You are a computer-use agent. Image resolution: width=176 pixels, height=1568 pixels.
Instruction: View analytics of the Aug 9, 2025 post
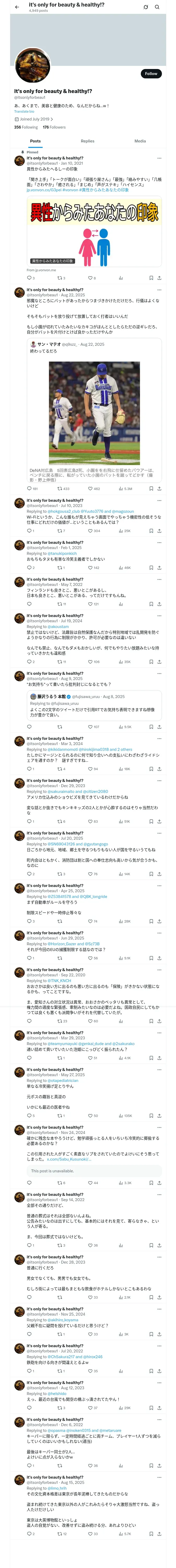point(121,727)
